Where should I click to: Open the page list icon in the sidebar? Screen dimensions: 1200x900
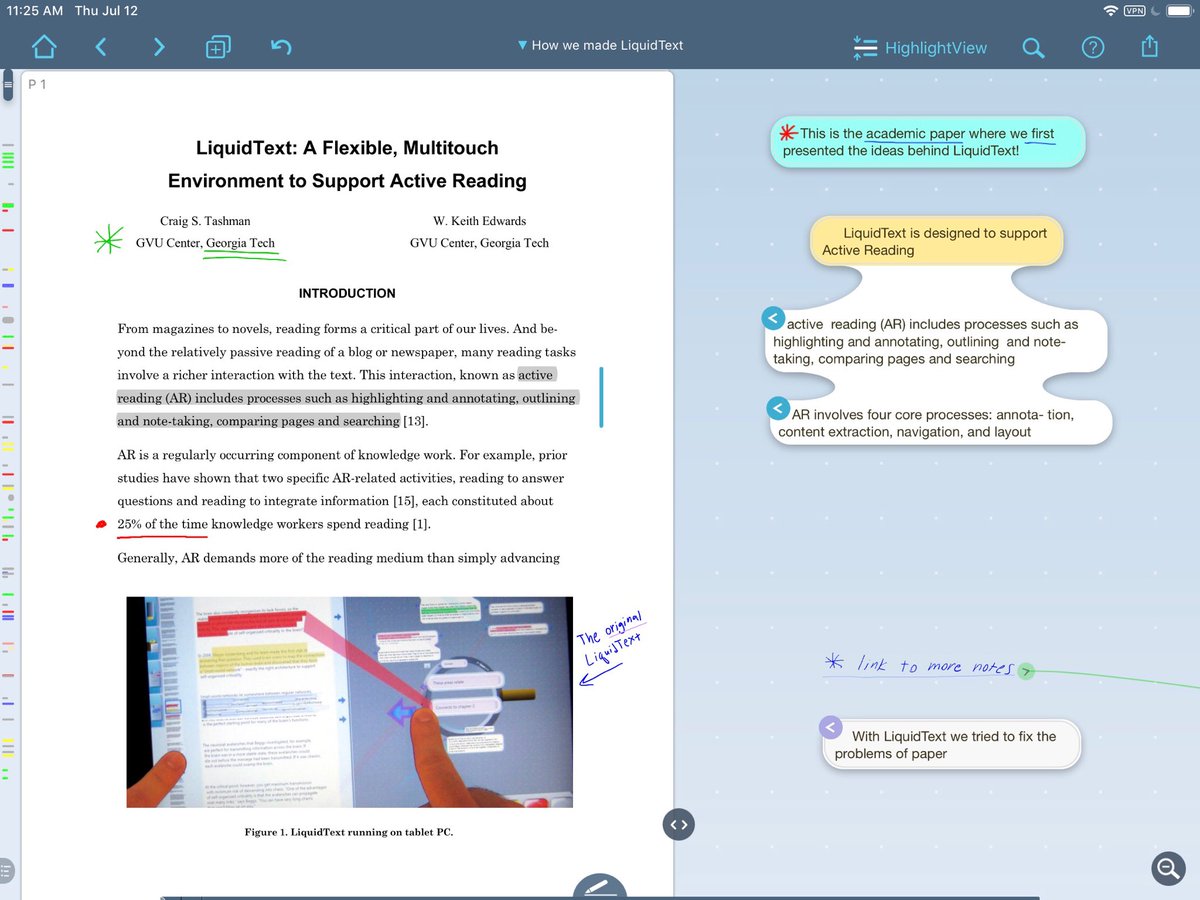(x=8, y=870)
